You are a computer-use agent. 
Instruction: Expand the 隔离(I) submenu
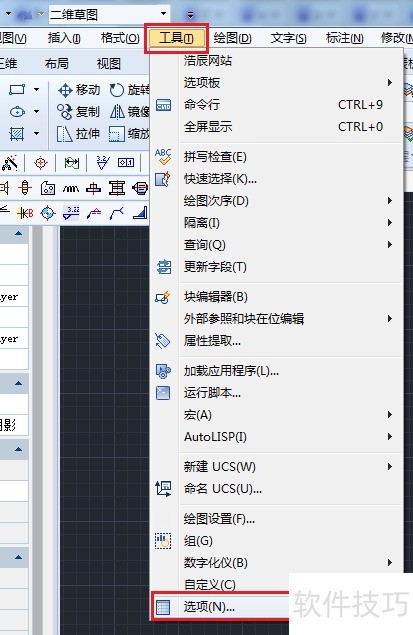(x=275, y=222)
